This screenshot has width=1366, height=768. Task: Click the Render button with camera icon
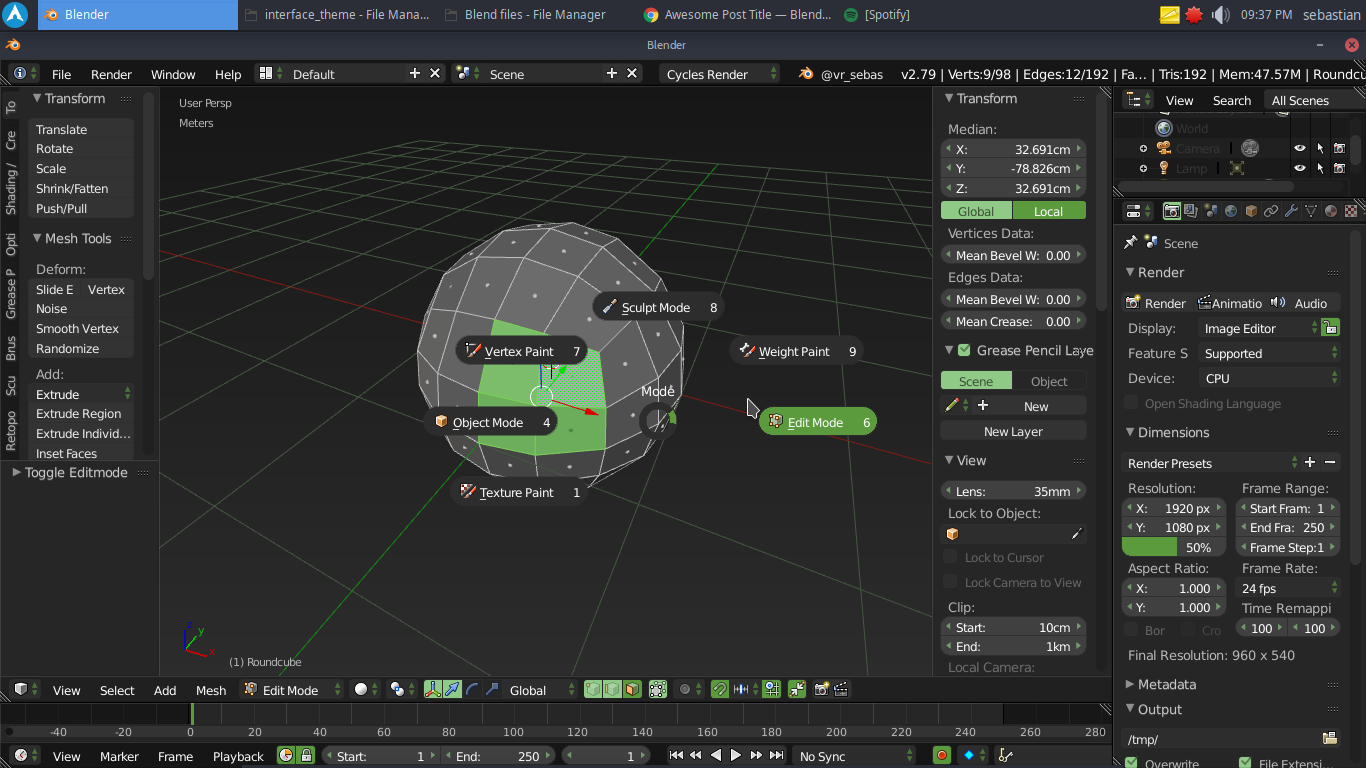tap(1156, 303)
